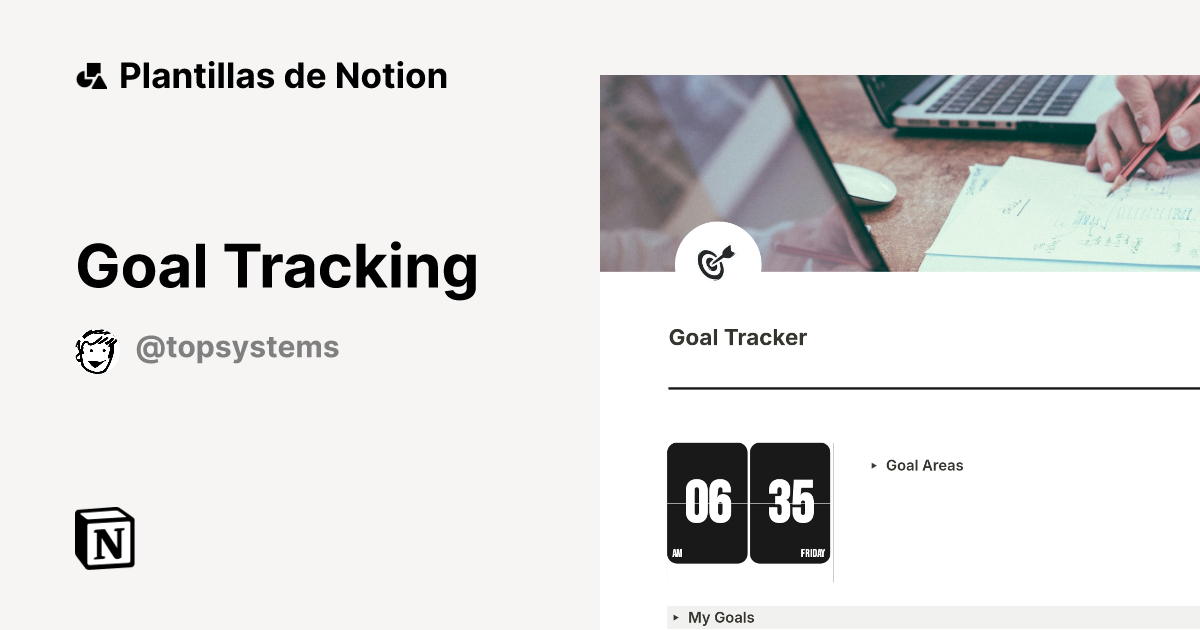Screen dimensions: 1200x630
Task: Open the @topsystems profile link
Action: click(237, 347)
